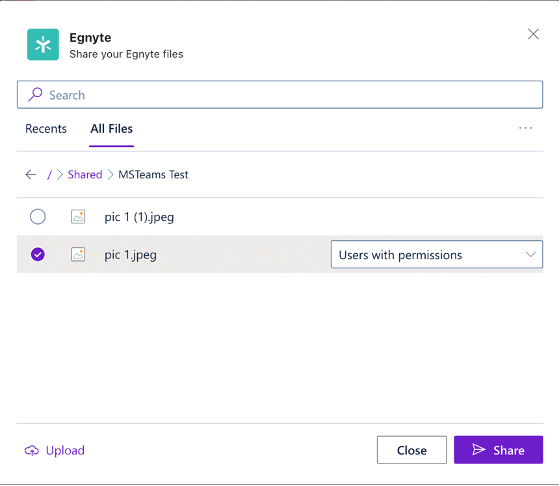Click the Close button
Screen dimensions: 560x486
pyautogui.click(x=412, y=450)
